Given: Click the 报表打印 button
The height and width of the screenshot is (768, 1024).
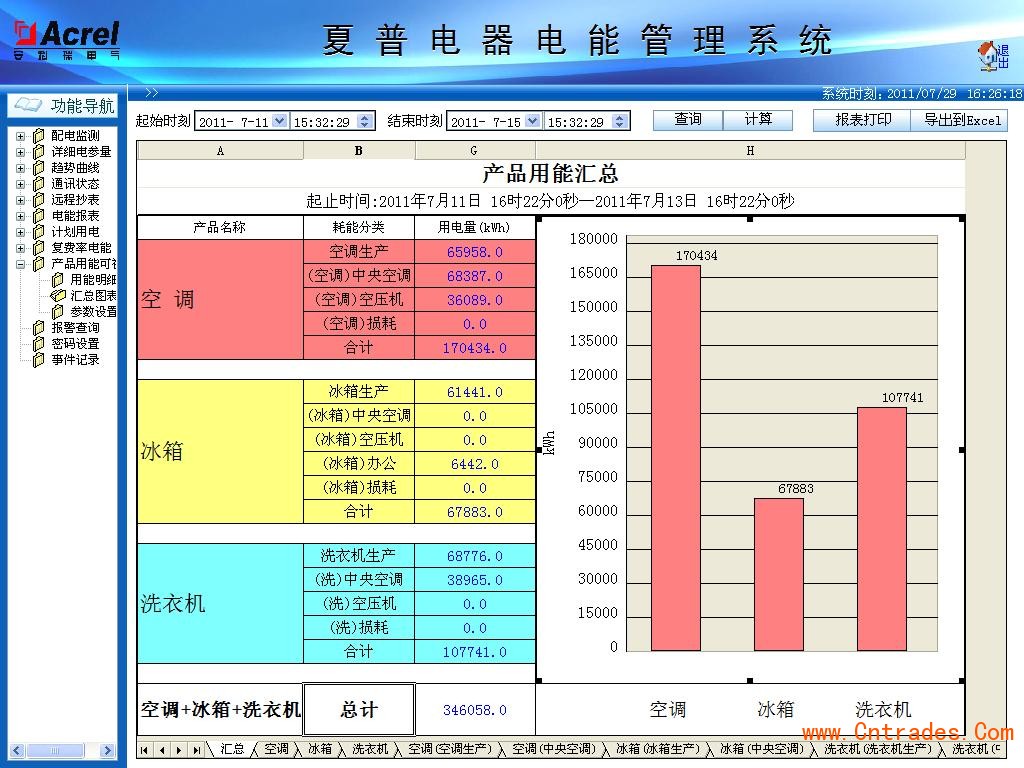Looking at the screenshot, I should 862,120.
